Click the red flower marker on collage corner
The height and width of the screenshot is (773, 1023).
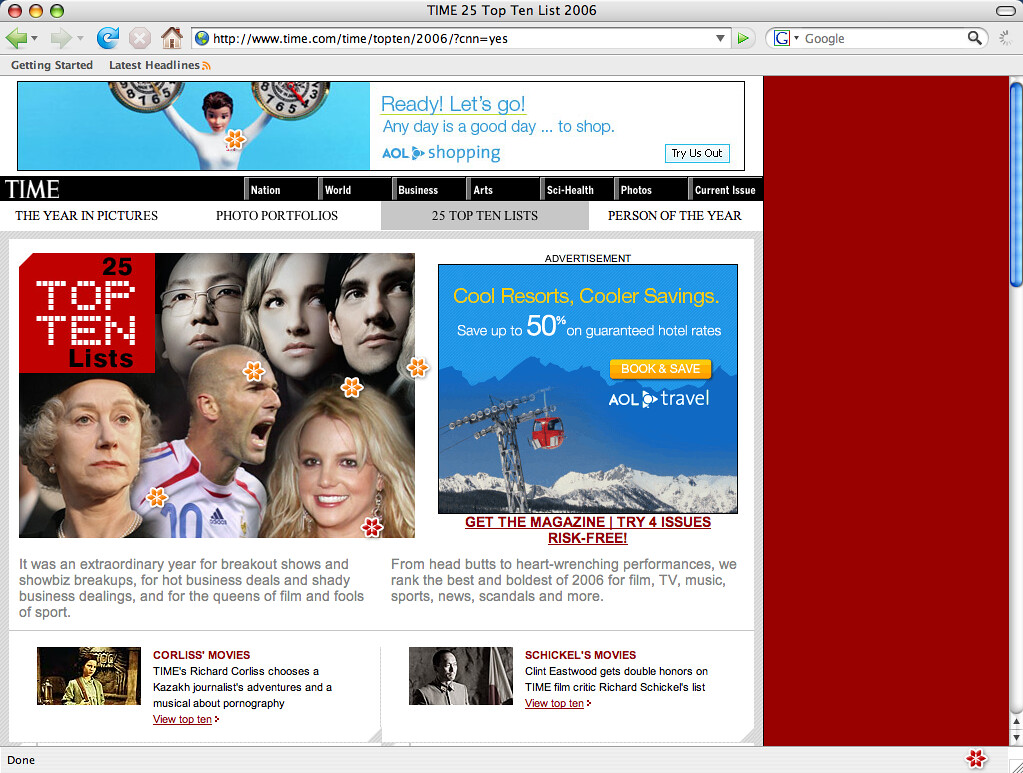coord(372,527)
